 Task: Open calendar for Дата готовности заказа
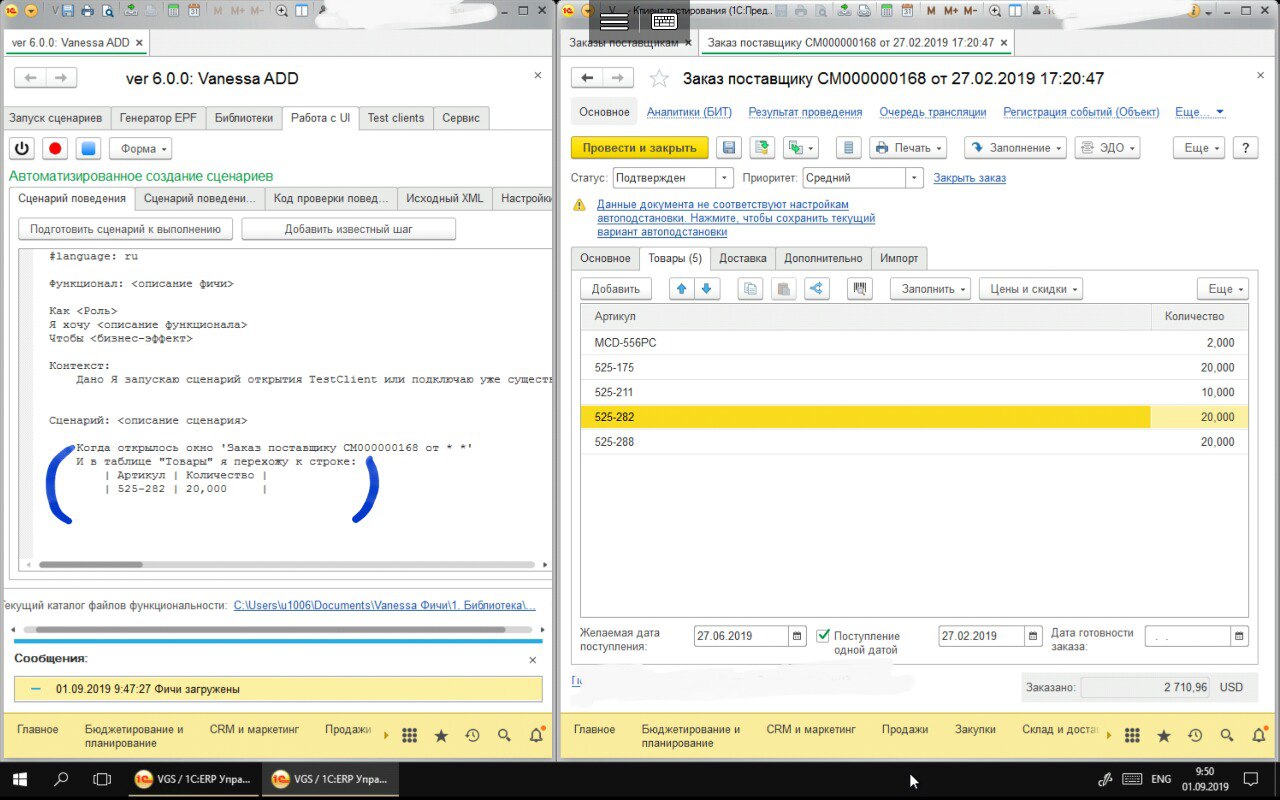[1239, 636]
